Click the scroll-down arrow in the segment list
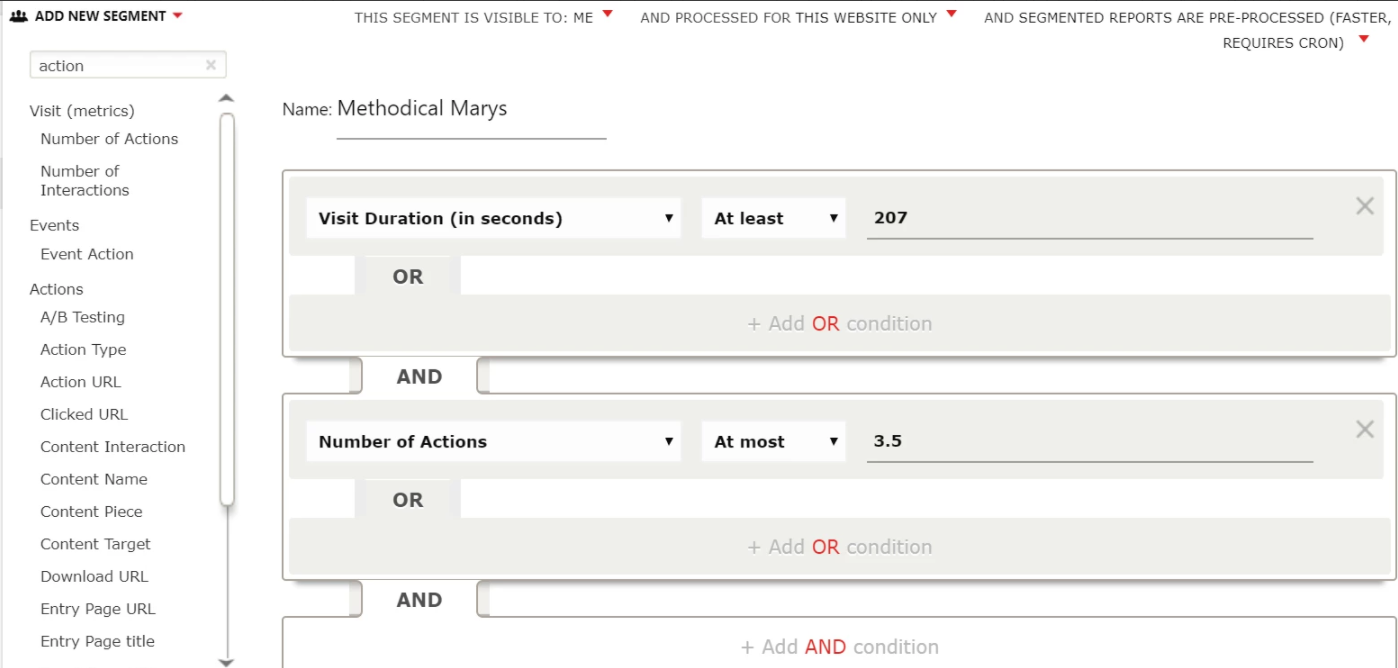The image size is (1398, 668). 226,661
